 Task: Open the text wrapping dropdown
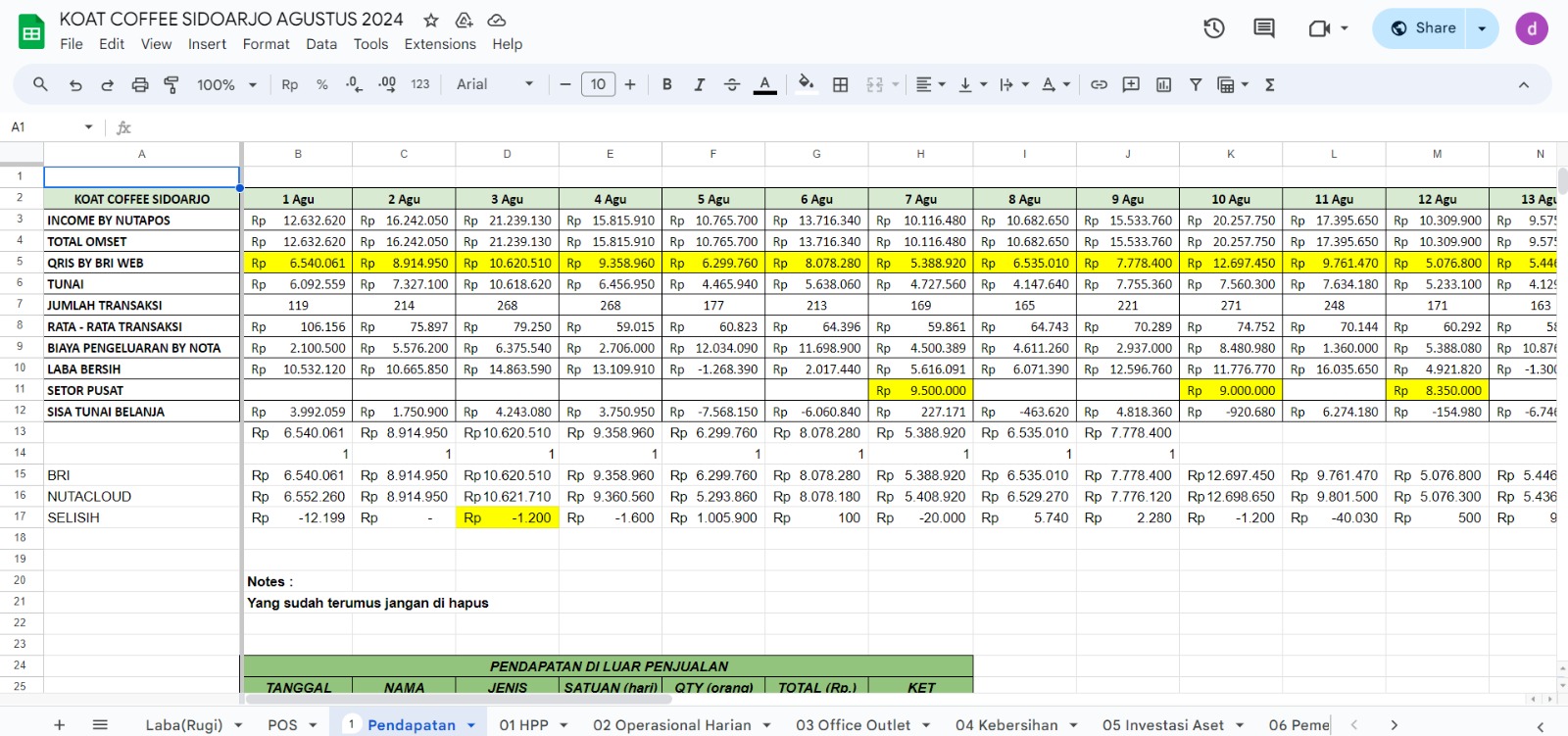[x=1013, y=84]
